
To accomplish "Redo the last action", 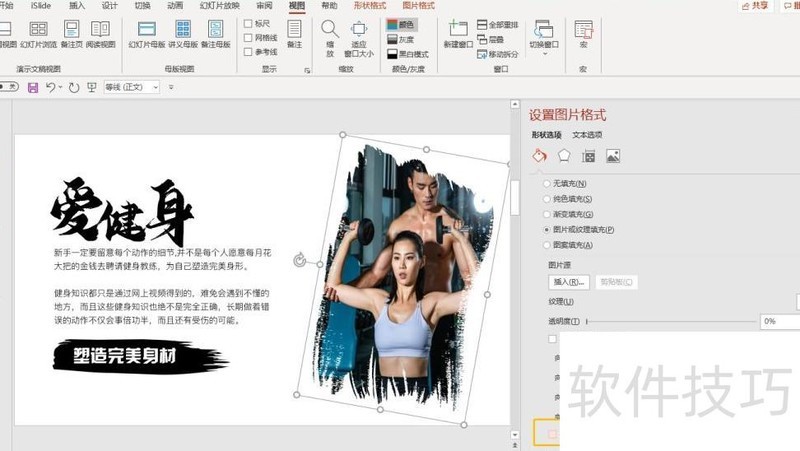I will 74,88.
